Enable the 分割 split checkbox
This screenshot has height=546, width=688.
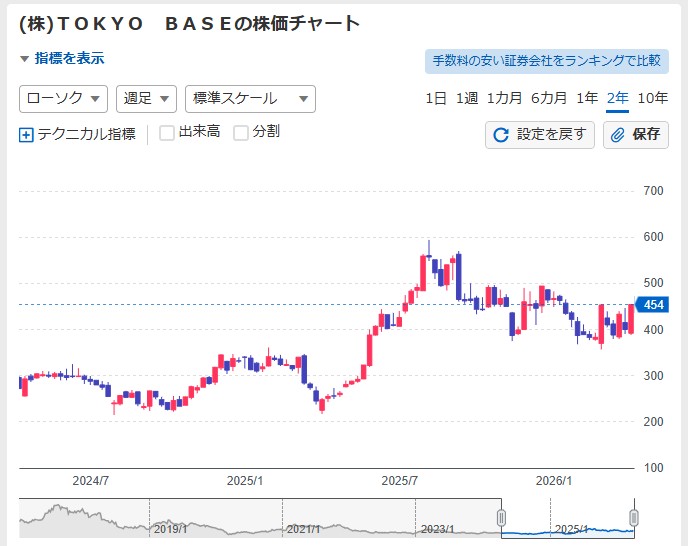coord(241,133)
